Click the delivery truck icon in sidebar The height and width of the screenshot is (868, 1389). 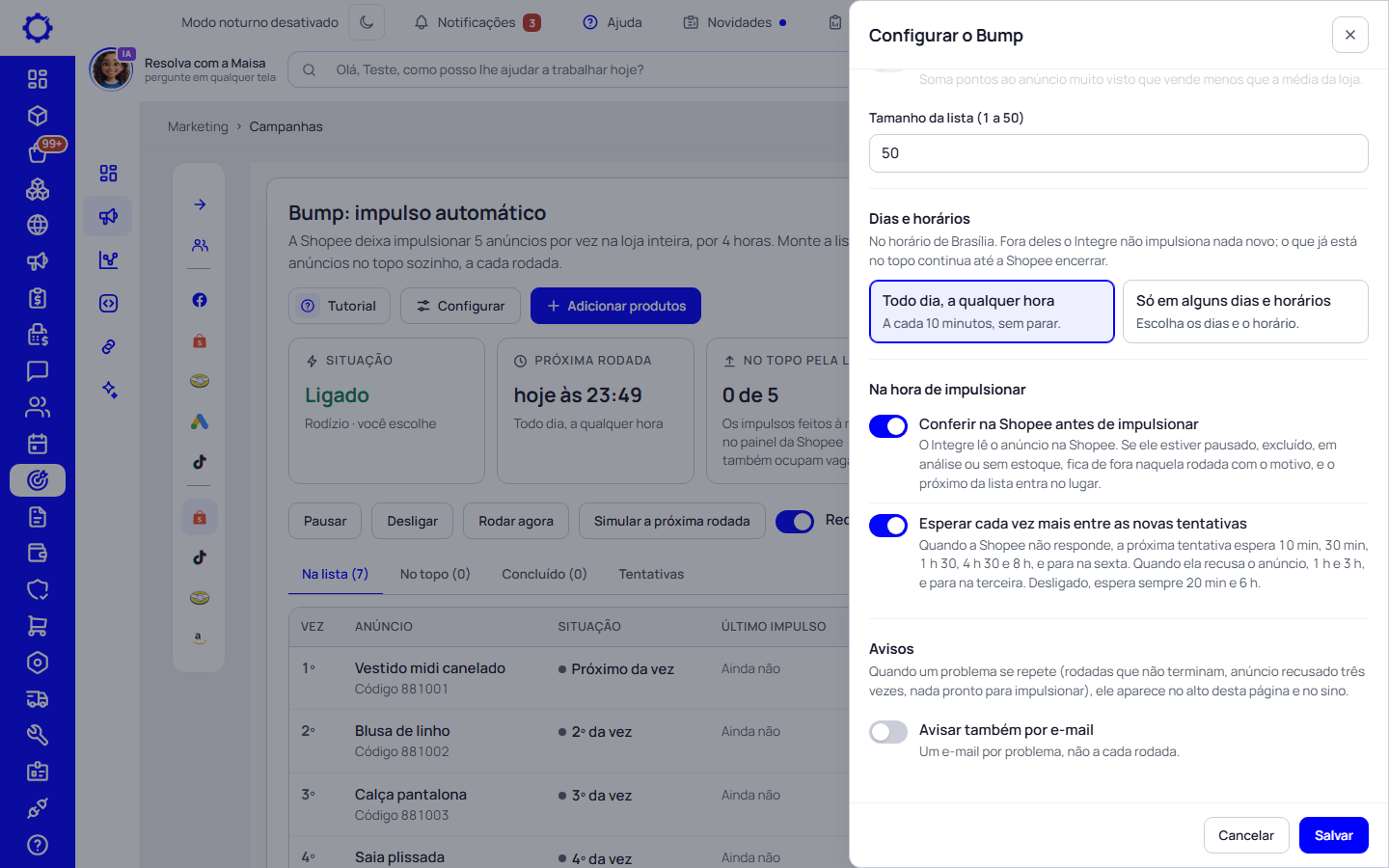coord(38,699)
